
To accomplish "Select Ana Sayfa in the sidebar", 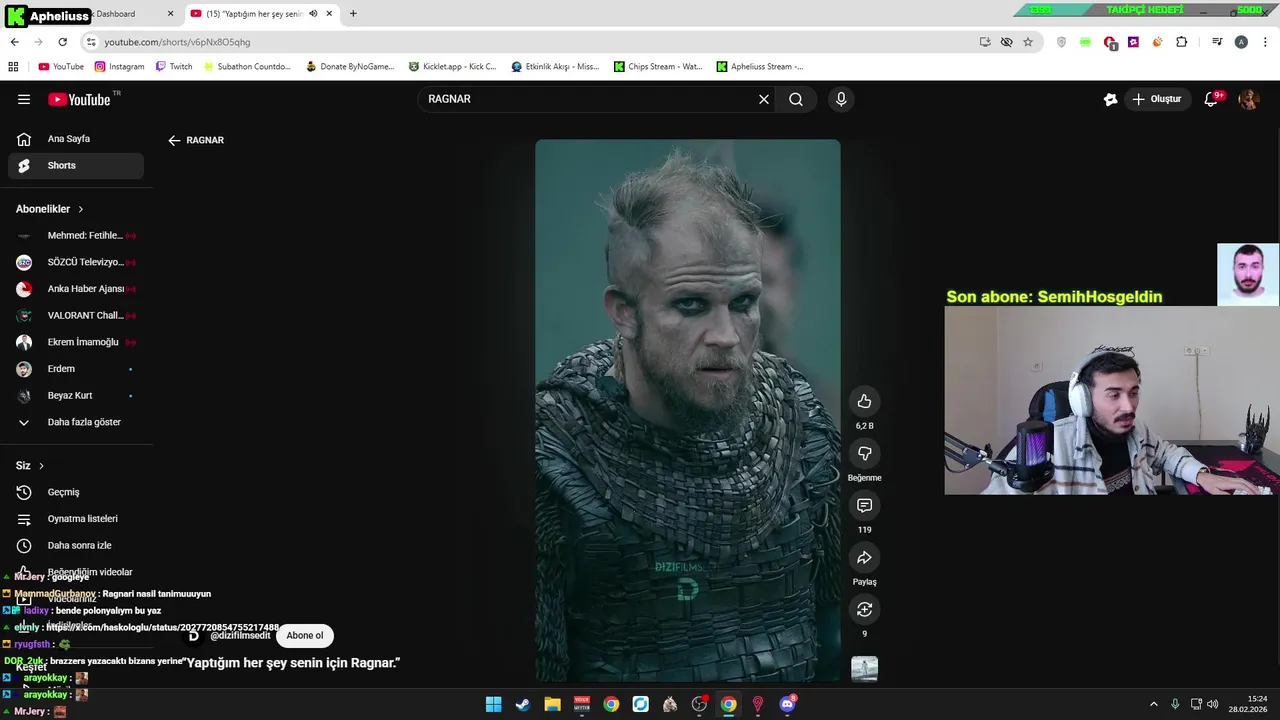I will (x=76, y=139).
